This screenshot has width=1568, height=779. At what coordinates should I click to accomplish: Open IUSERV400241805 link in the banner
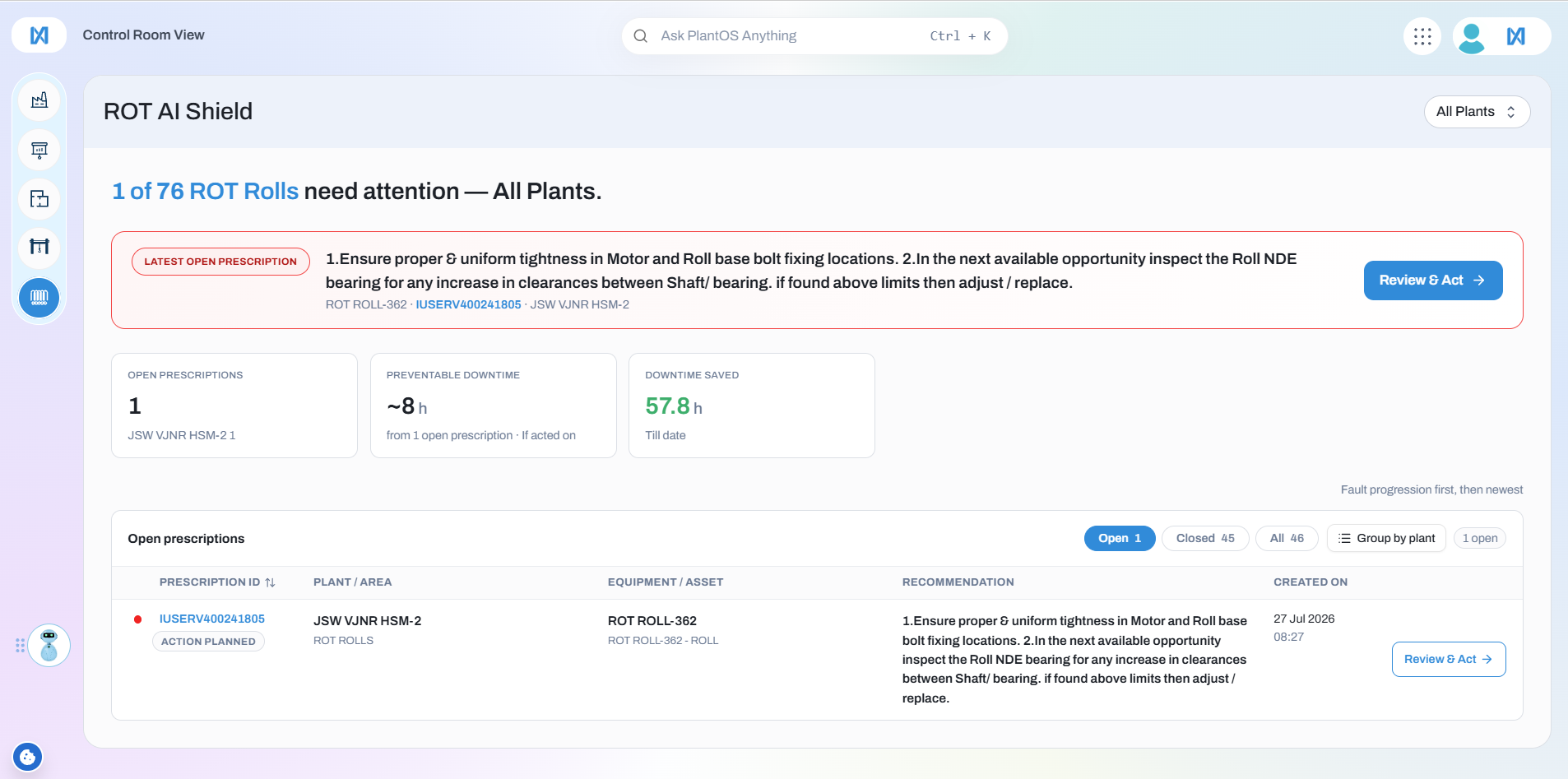468,304
